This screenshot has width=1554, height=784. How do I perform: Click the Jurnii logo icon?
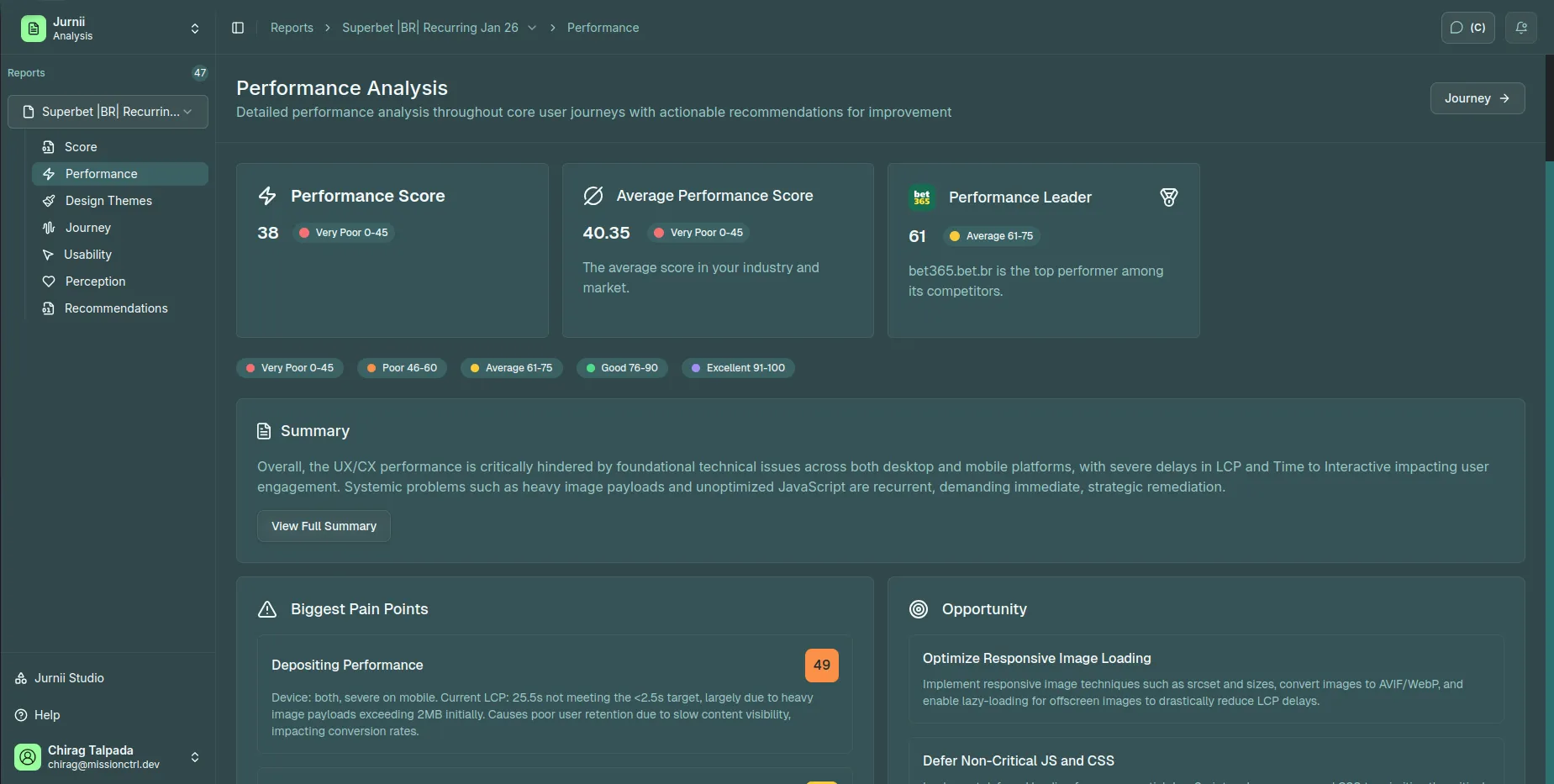pos(34,29)
